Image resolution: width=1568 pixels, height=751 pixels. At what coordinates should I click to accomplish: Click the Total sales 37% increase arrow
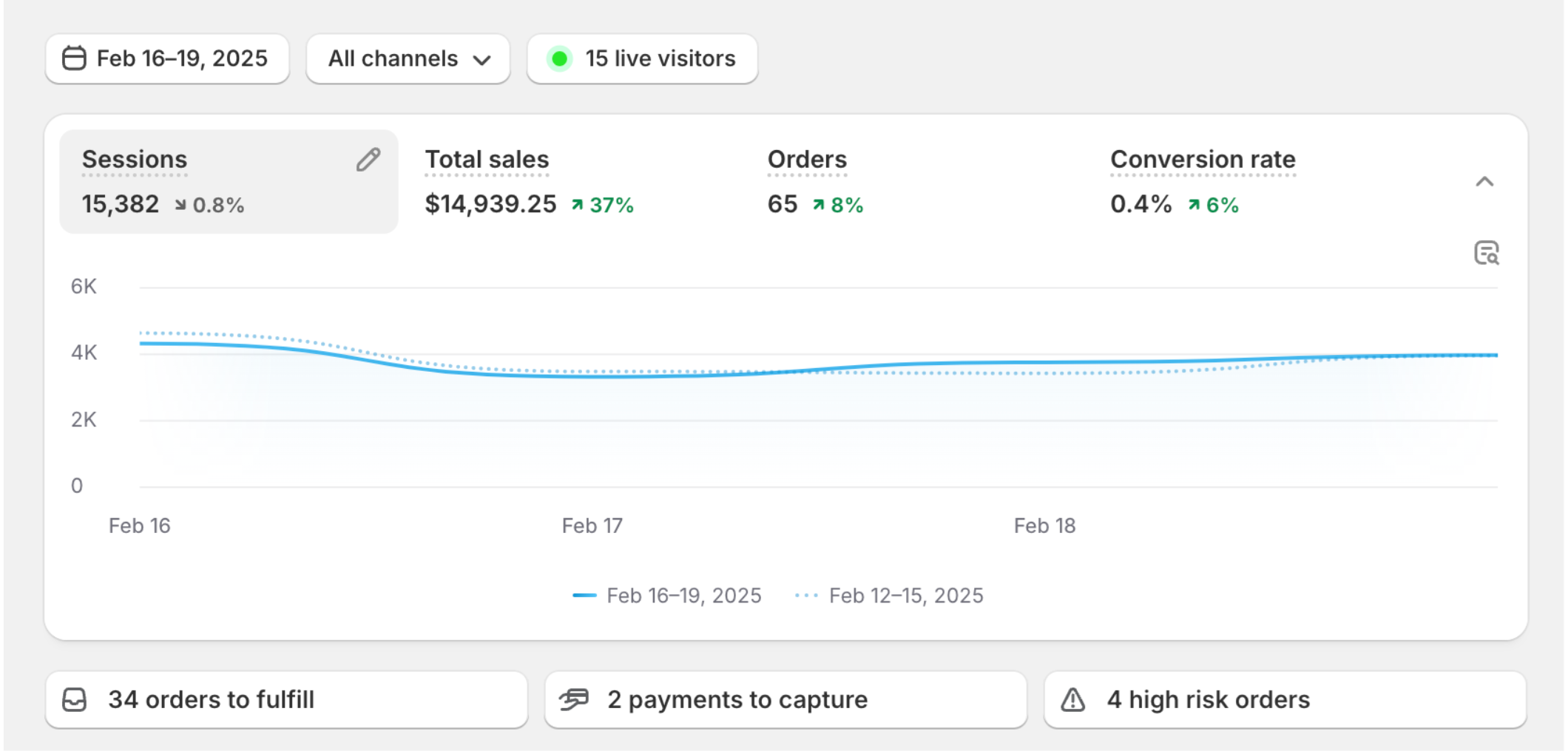click(x=578, y=205)
